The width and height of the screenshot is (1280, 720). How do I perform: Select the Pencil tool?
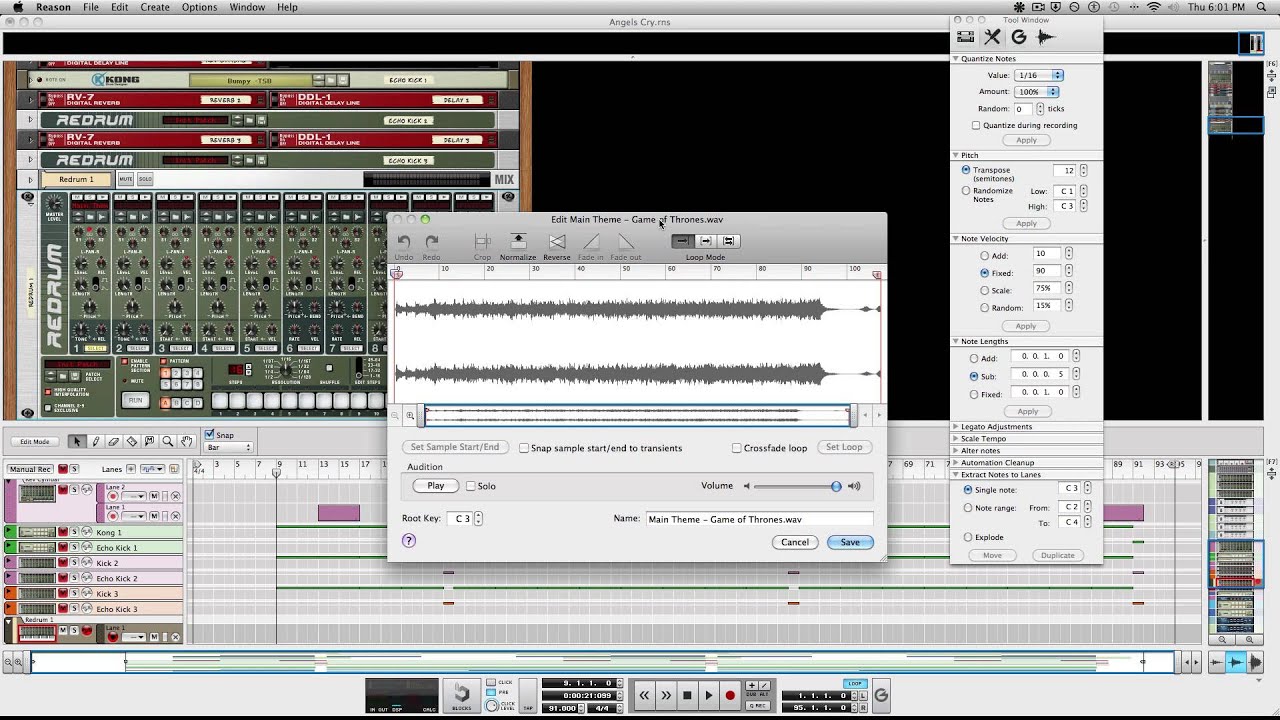[95, 441]
